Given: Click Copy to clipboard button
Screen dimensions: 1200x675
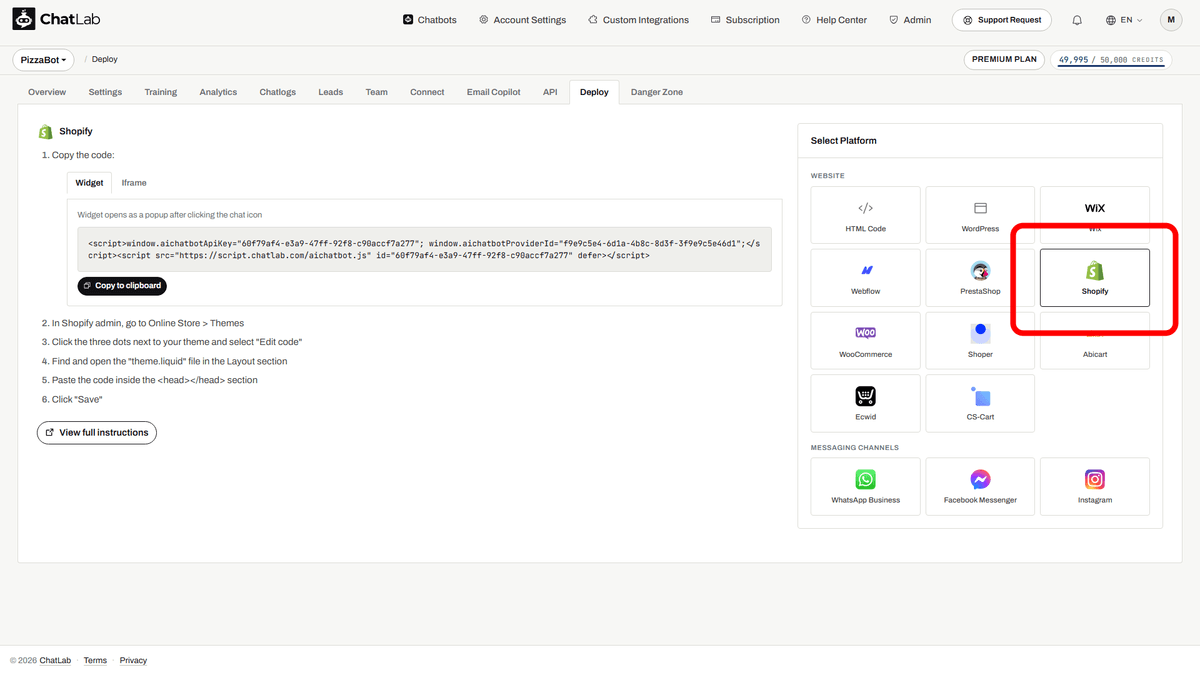Looking at the screenshot, I should (x=122, y=286).
